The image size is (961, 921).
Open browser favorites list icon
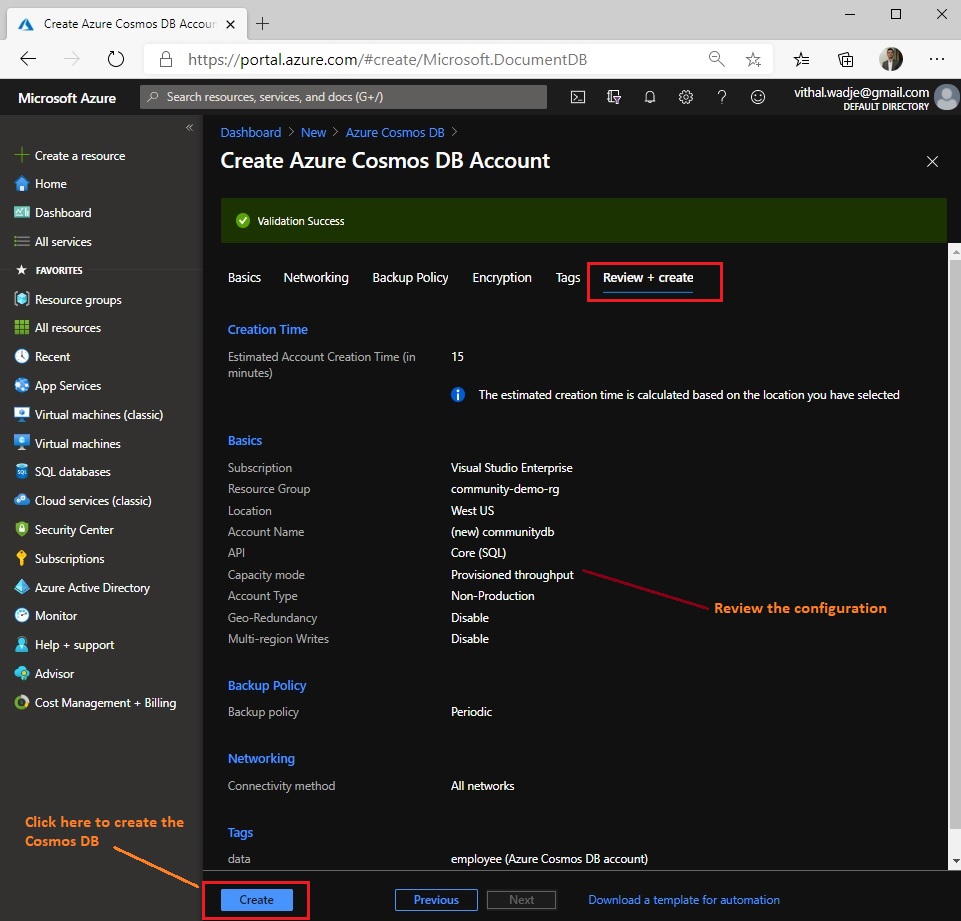point(801,59)
